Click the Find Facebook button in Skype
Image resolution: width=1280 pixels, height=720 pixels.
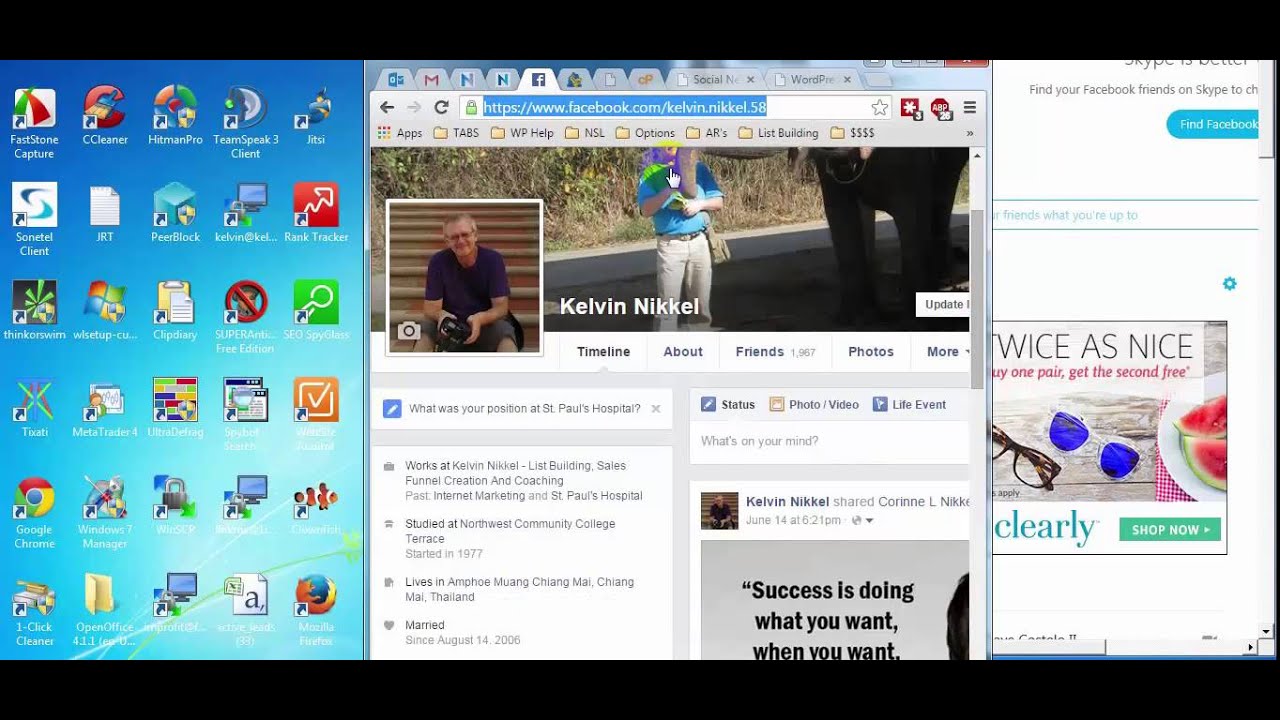(x=1212, y=124)
